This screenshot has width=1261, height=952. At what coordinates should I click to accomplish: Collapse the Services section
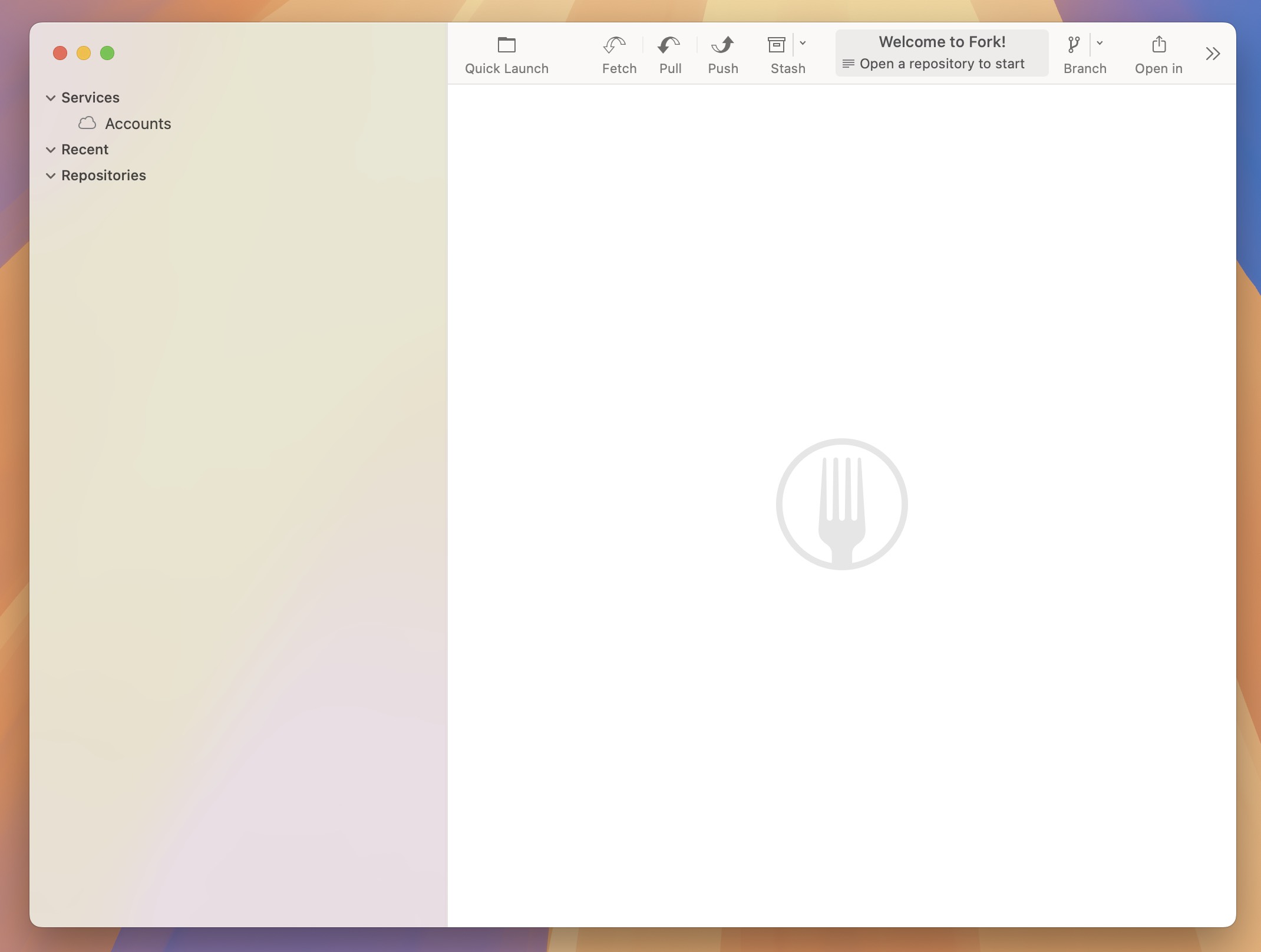[x=50, y=98]
